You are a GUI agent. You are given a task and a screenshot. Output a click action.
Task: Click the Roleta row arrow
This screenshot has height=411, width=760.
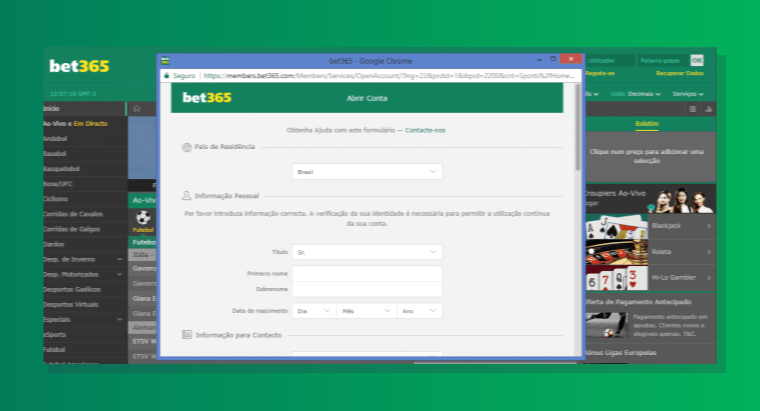(x=709, y=252)
